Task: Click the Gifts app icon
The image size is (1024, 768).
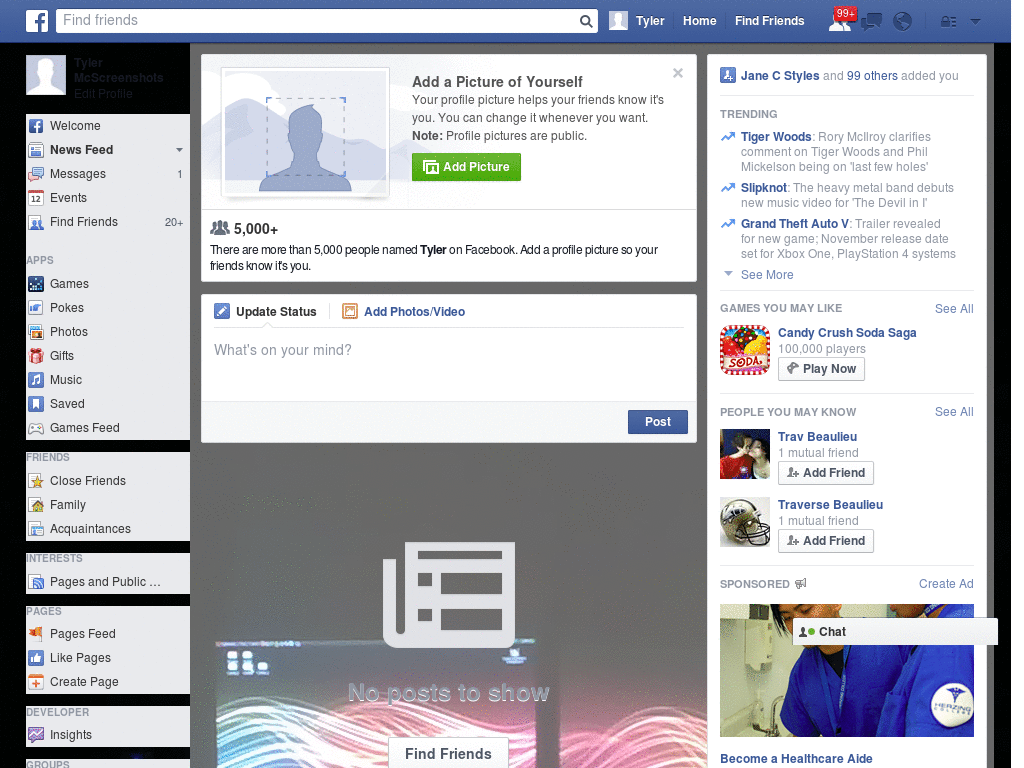Action: tap(36, 356)
